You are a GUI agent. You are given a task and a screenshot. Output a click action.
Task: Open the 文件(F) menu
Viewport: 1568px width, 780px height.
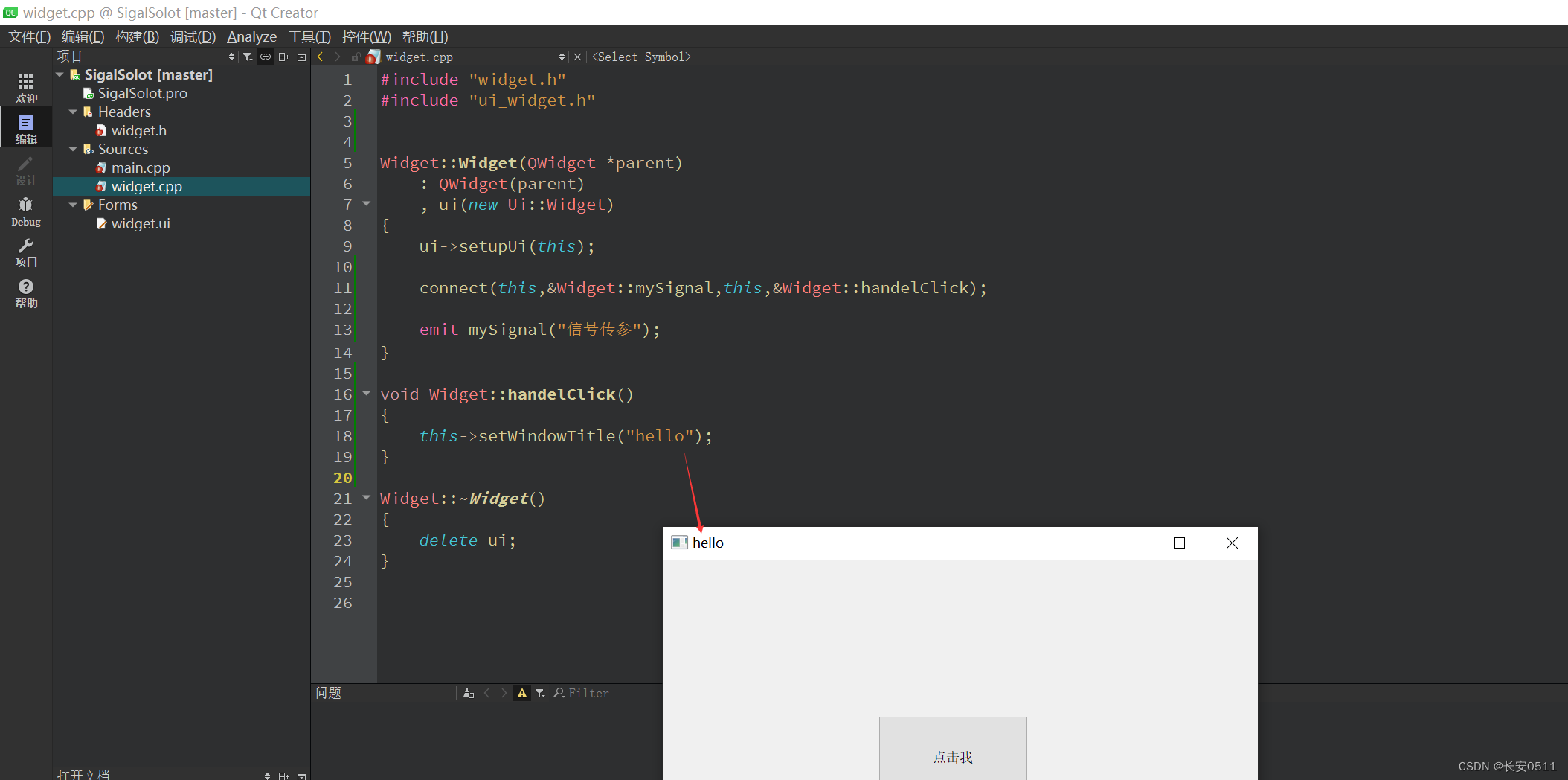tap(29, 36)
